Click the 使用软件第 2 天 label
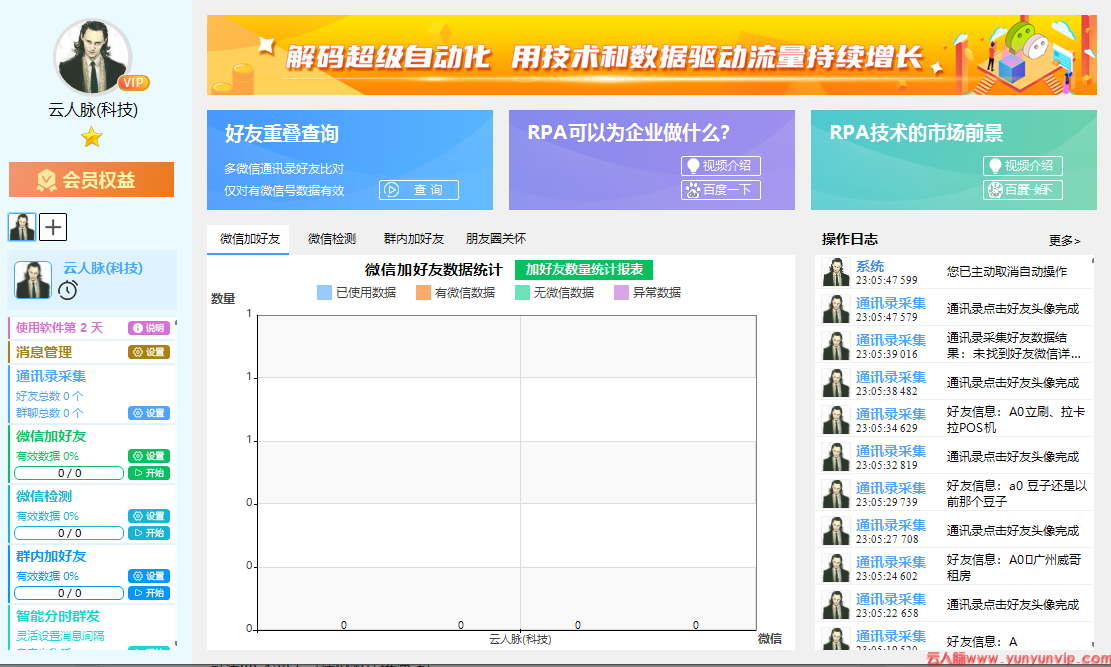The width and height of the screenshot is (1111, 667). click(x=60, y=327)
